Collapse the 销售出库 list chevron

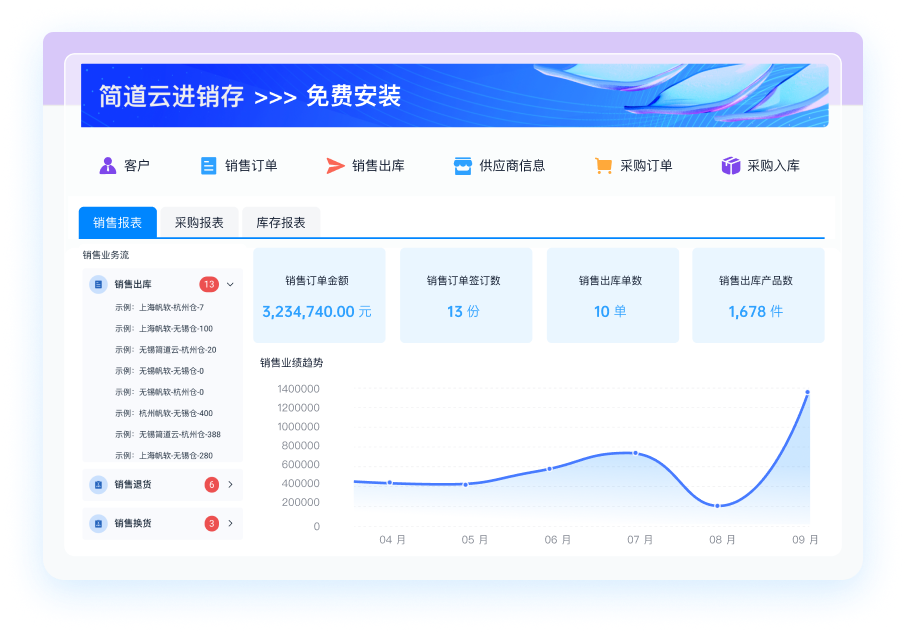pyautogui.click(x=230, y=284)
